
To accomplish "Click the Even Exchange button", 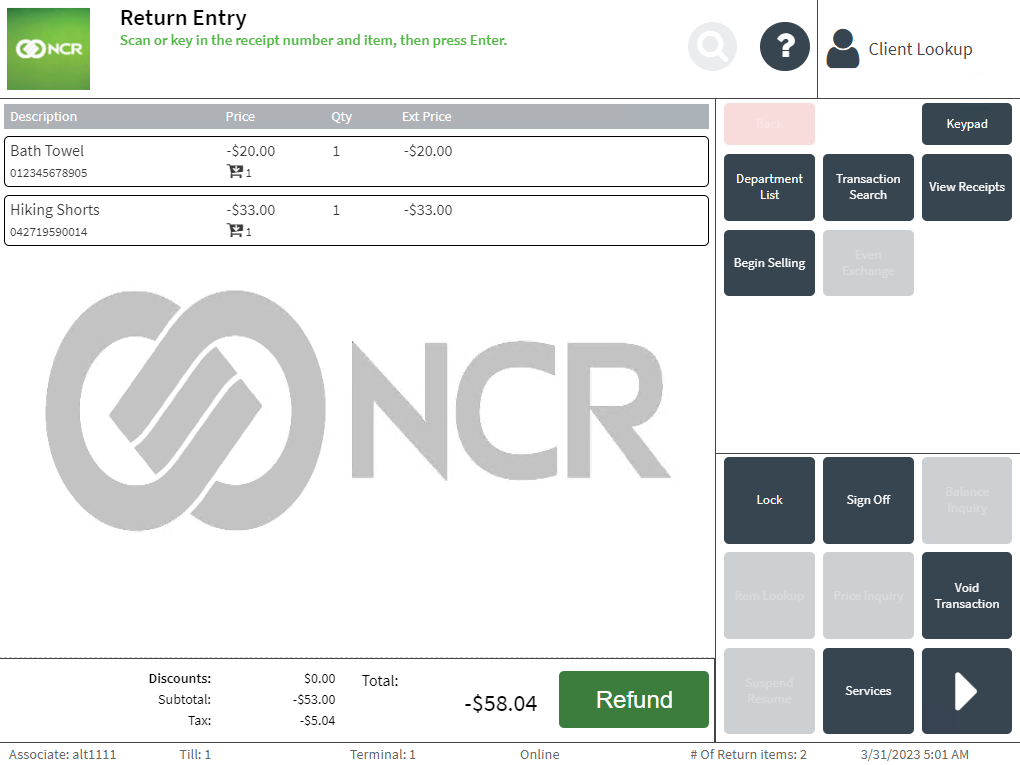I will pos(868,263).
